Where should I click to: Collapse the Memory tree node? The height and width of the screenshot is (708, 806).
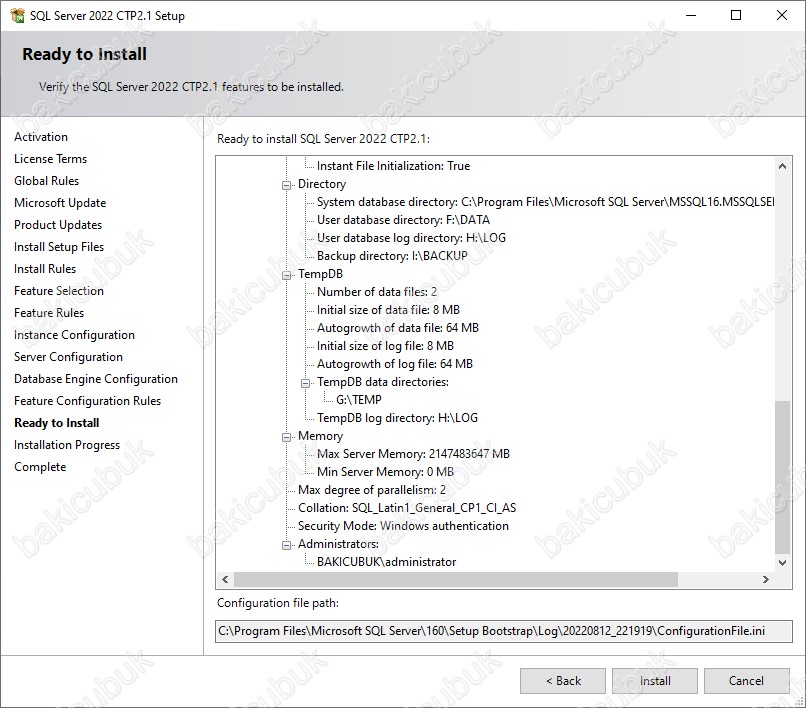(286, 437)
